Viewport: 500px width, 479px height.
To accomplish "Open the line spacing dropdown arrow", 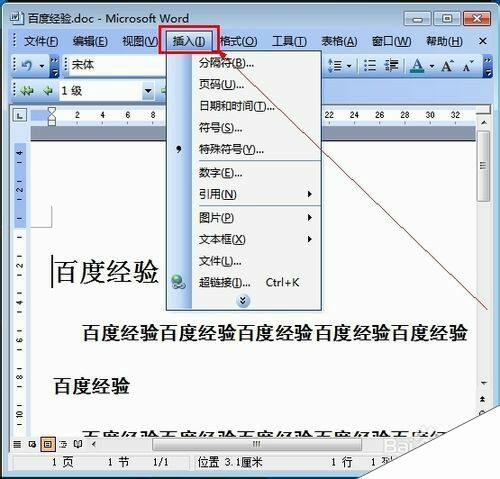I will coord(349,66).
